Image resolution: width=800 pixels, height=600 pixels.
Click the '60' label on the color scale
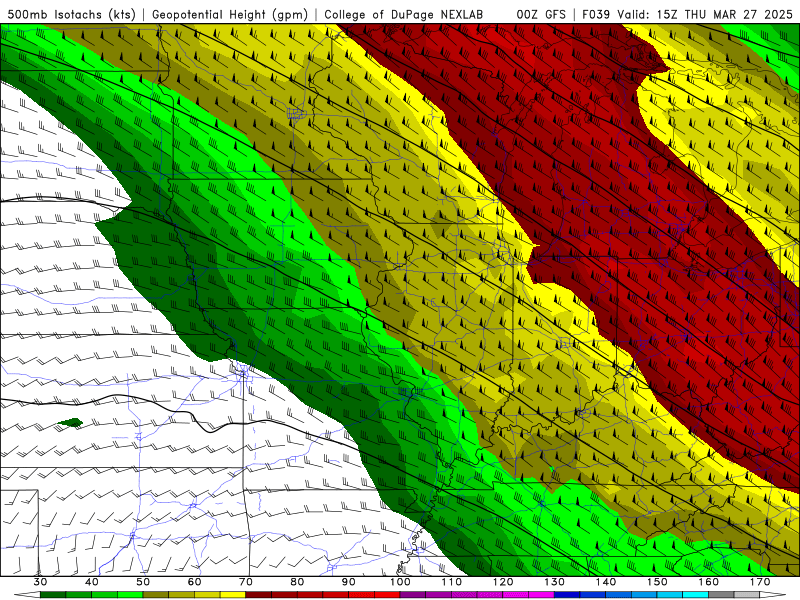[x=194, y=582]
